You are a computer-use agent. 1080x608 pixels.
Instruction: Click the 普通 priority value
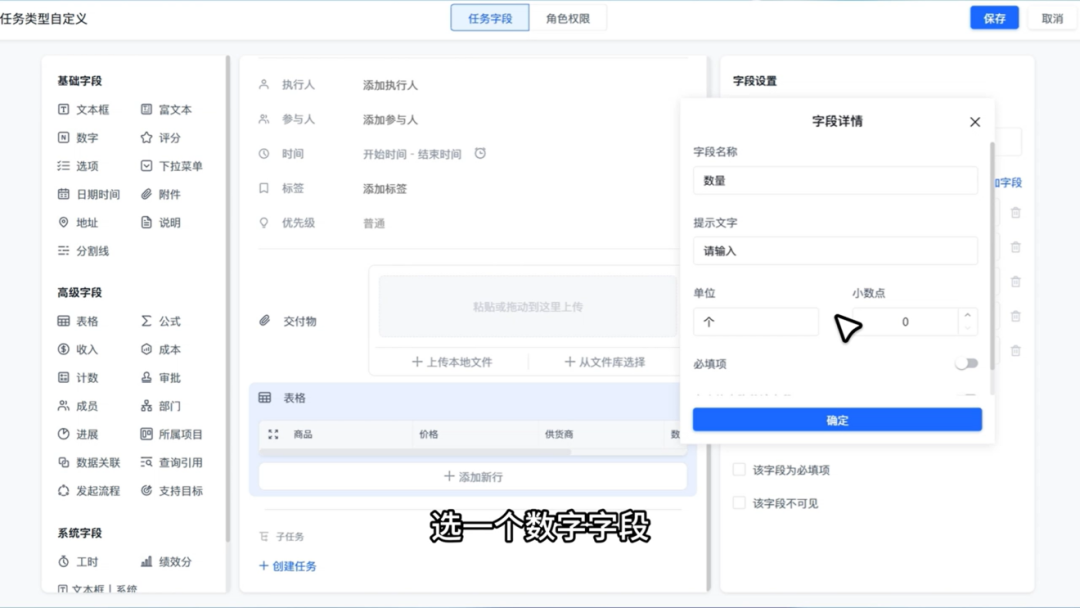(373, 223)
